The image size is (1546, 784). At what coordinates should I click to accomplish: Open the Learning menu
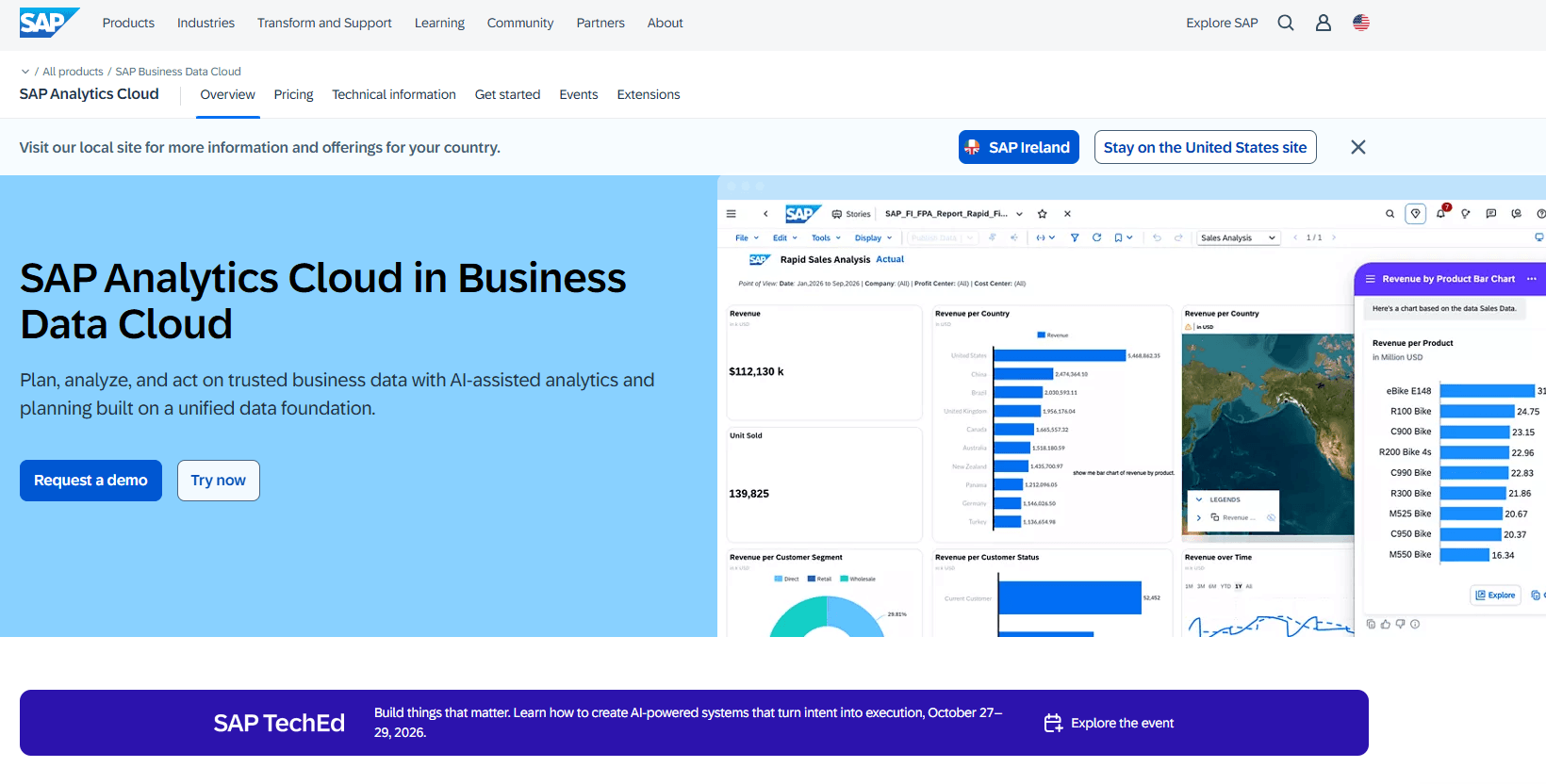[x=439, y=23]
